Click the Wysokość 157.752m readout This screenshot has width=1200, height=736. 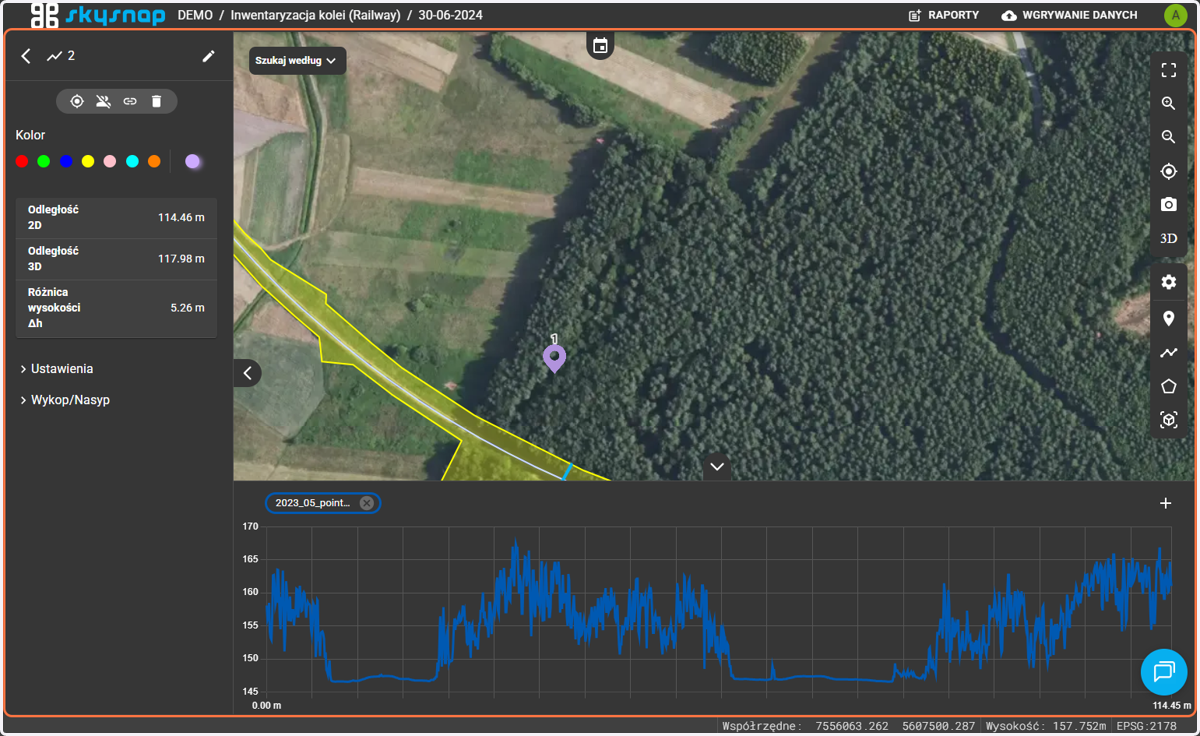pyautogui.click(x=1046, y=726)
